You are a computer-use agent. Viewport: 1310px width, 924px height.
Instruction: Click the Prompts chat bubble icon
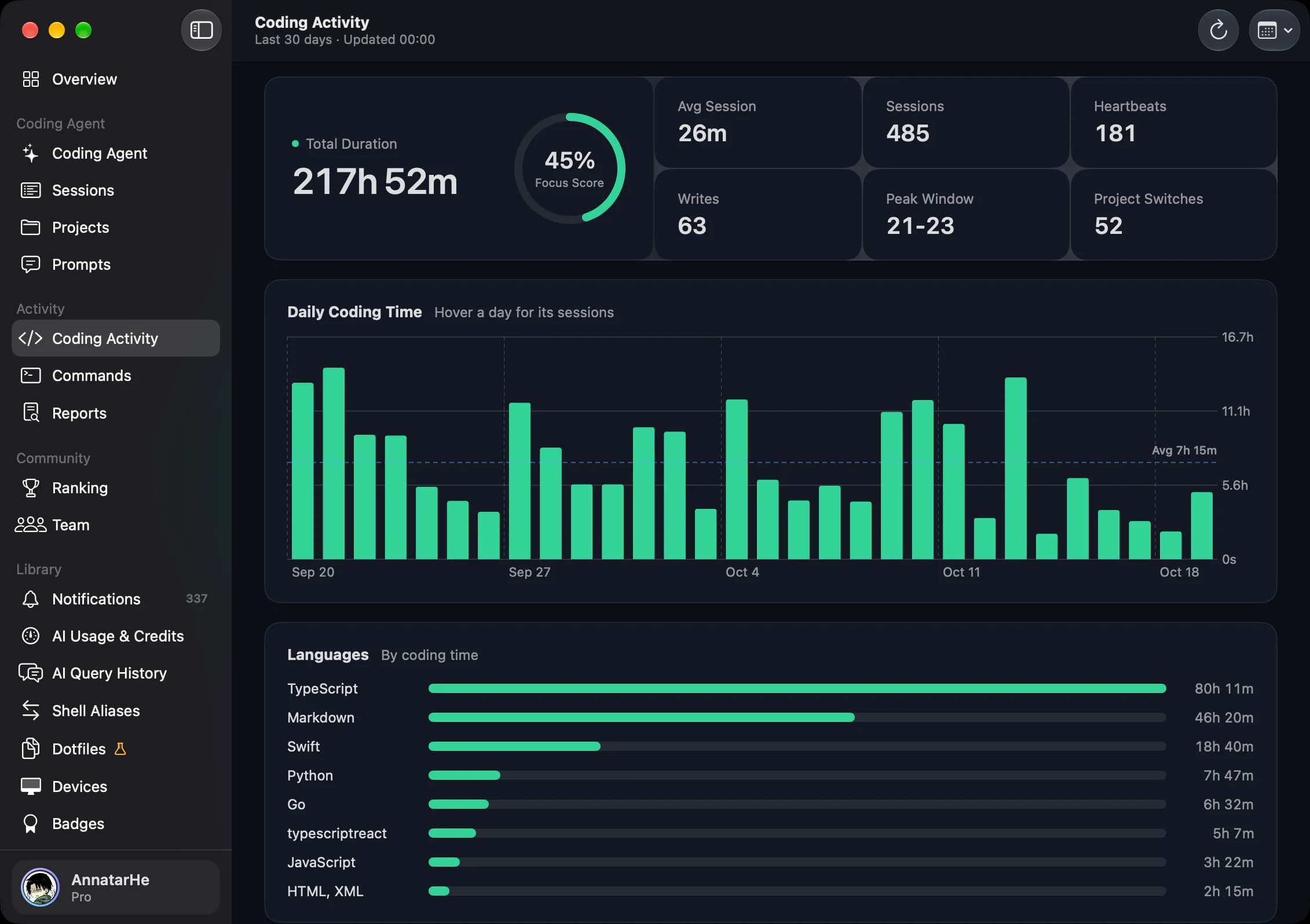[31, 265]
